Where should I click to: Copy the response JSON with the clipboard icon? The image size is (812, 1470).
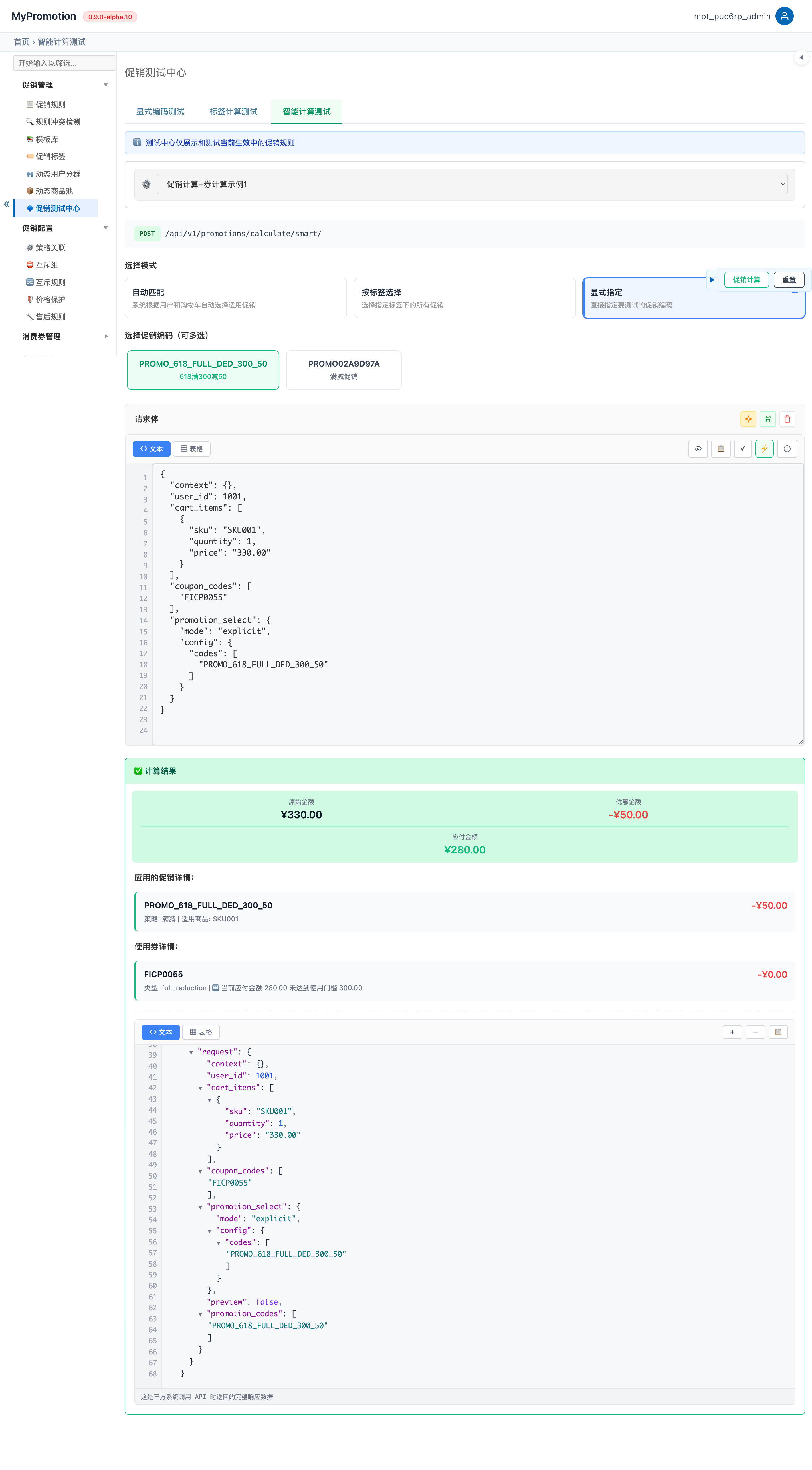(778, 1032)
